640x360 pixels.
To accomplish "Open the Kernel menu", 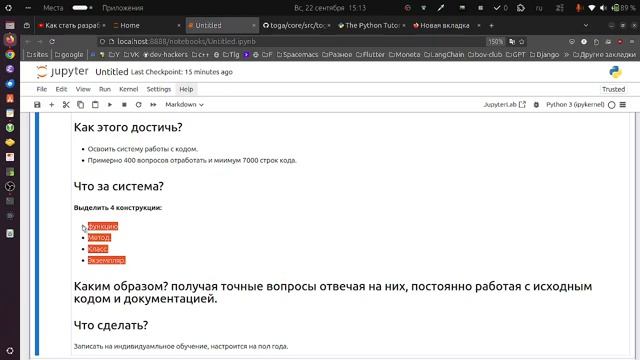I will tap(129, 89).
